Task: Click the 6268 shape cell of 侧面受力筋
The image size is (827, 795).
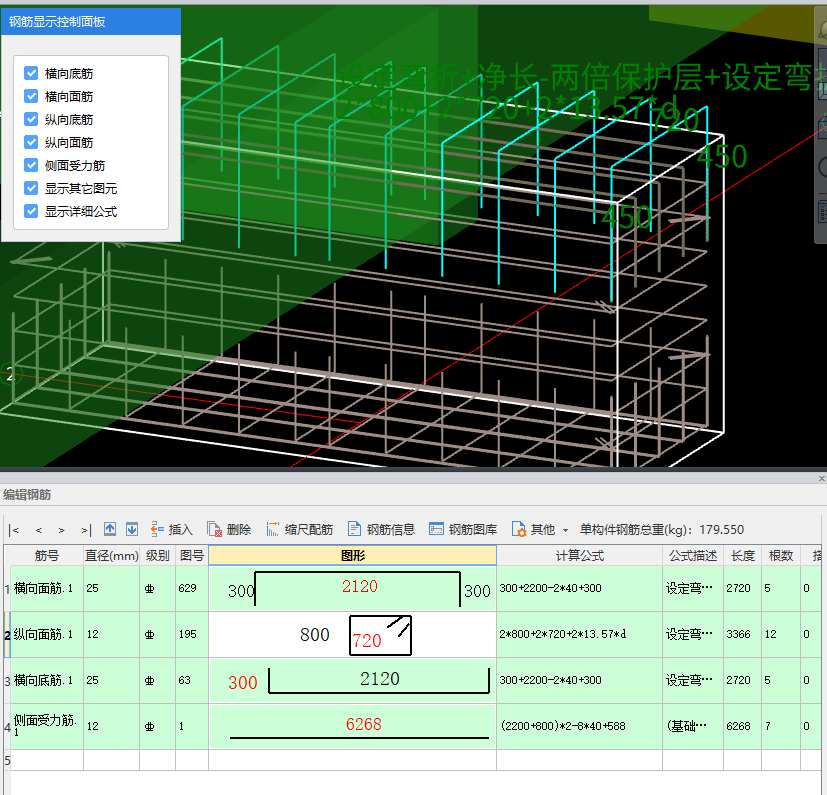Action: 352,726
